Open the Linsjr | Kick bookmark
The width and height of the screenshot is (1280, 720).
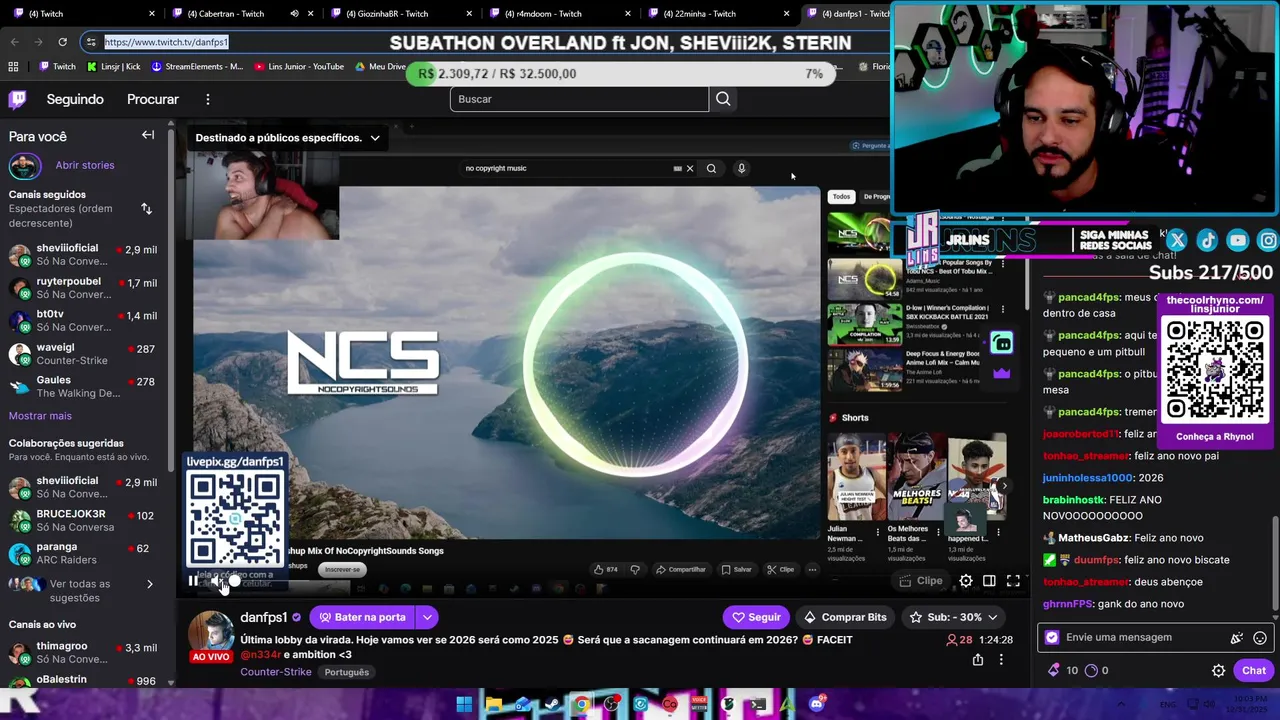click(x=114, y=67)
